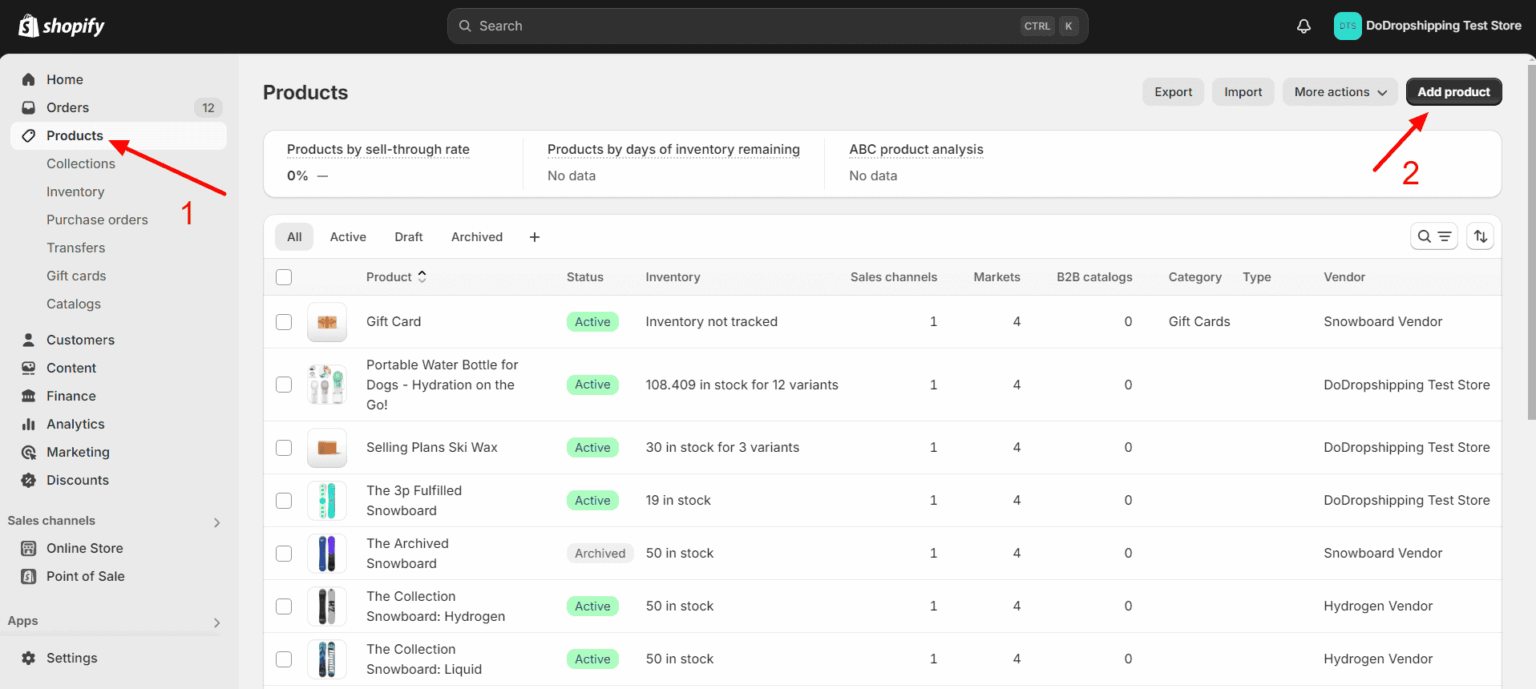Click the Gift Card product thumbnail

tap(327, 321)
